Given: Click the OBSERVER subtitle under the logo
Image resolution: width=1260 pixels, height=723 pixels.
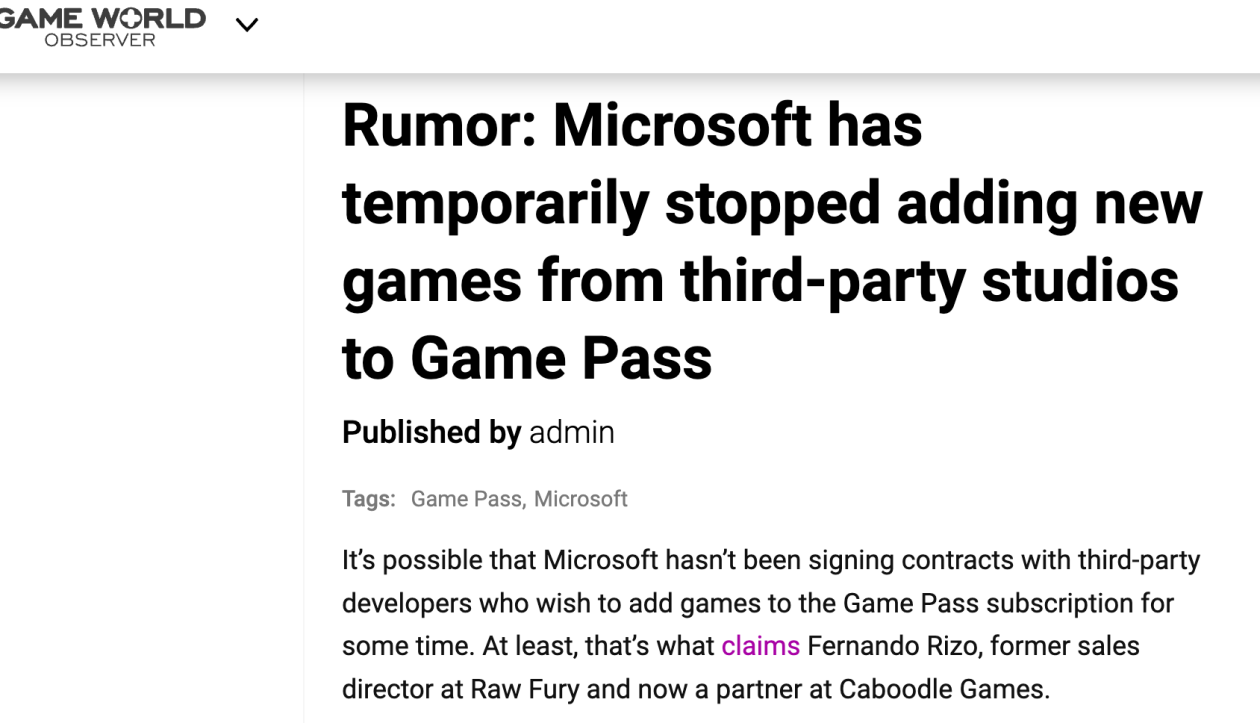Looking at the screenshot, I should [x=100, y=40].
